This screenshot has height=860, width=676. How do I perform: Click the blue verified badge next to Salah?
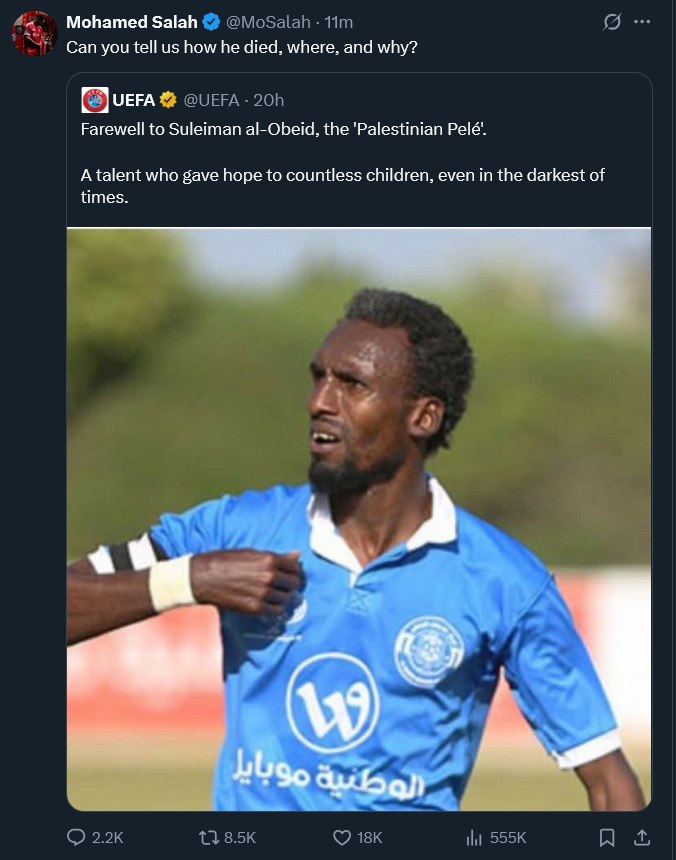click(x=211, y=22)
